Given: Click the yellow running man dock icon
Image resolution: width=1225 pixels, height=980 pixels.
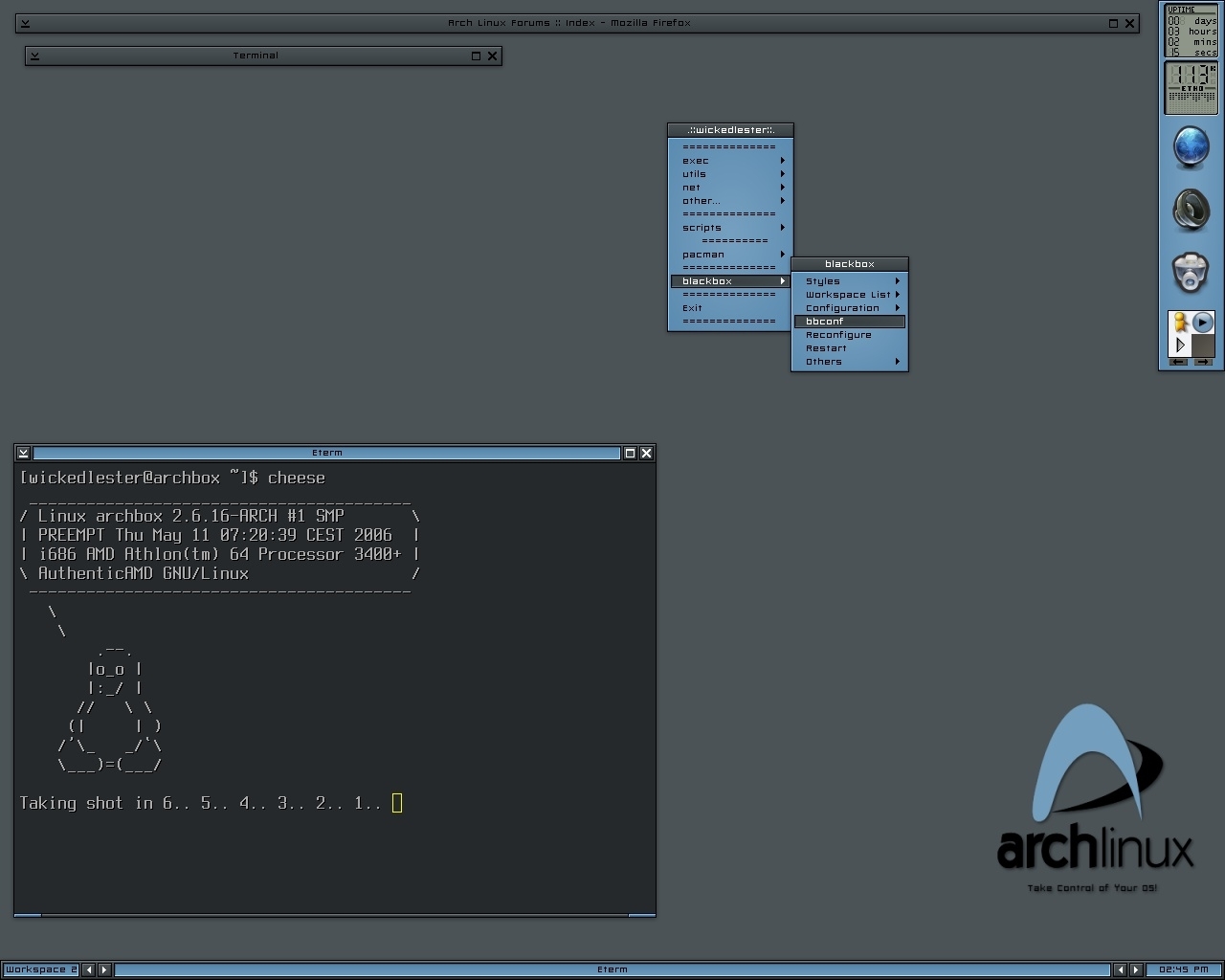Looking at the screenshot, I should pyautogui.click(x=1180, y=323).
